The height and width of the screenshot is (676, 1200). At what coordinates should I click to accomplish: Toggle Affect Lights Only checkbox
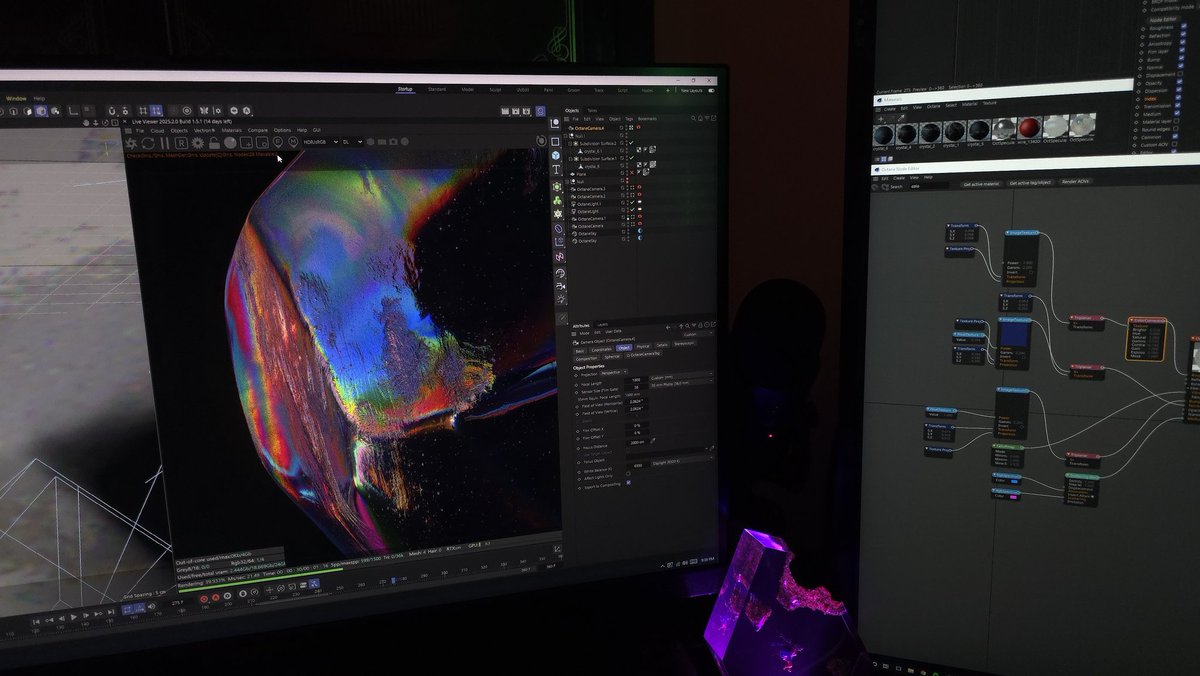coord(628,474)
